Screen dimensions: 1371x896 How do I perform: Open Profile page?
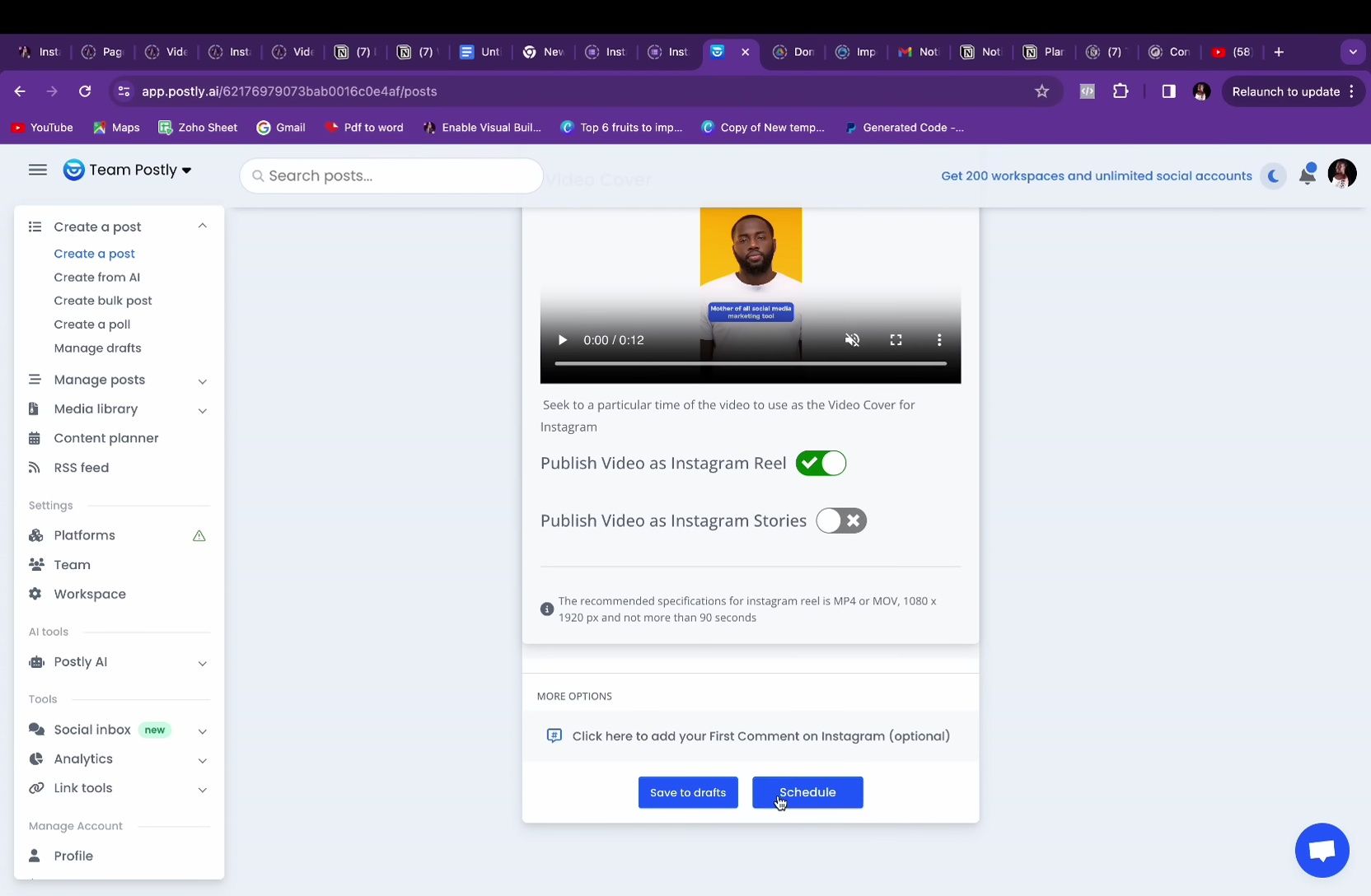coord(73,856)
